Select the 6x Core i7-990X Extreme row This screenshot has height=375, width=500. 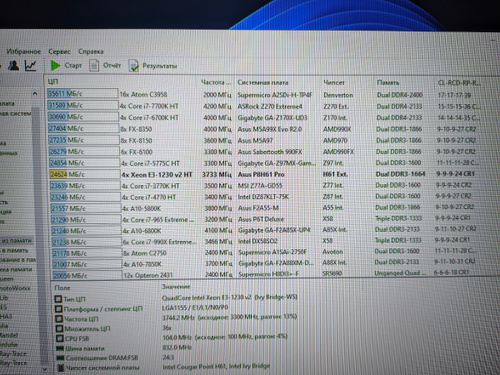click(263, 241)
